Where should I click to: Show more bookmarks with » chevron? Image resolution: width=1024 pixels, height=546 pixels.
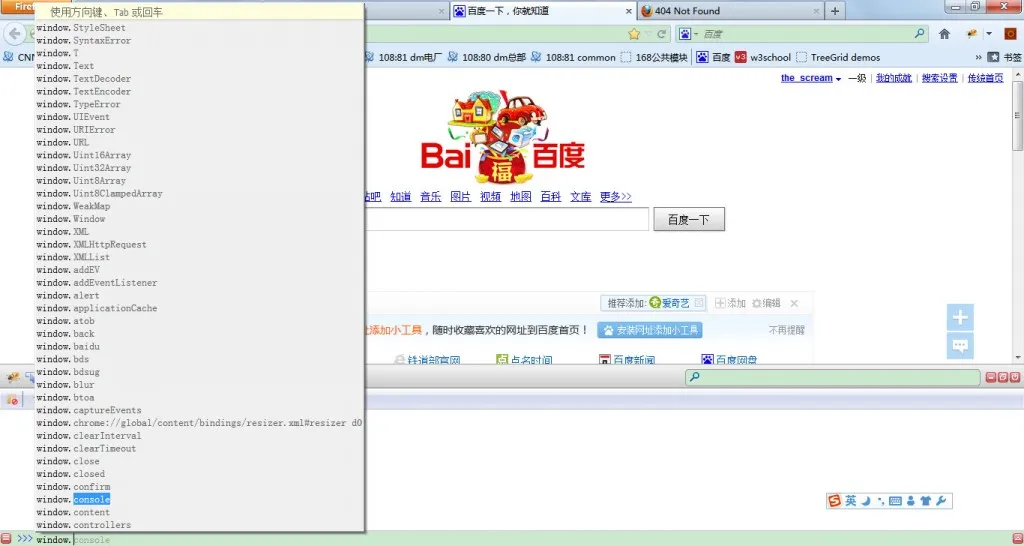point(978,57)
